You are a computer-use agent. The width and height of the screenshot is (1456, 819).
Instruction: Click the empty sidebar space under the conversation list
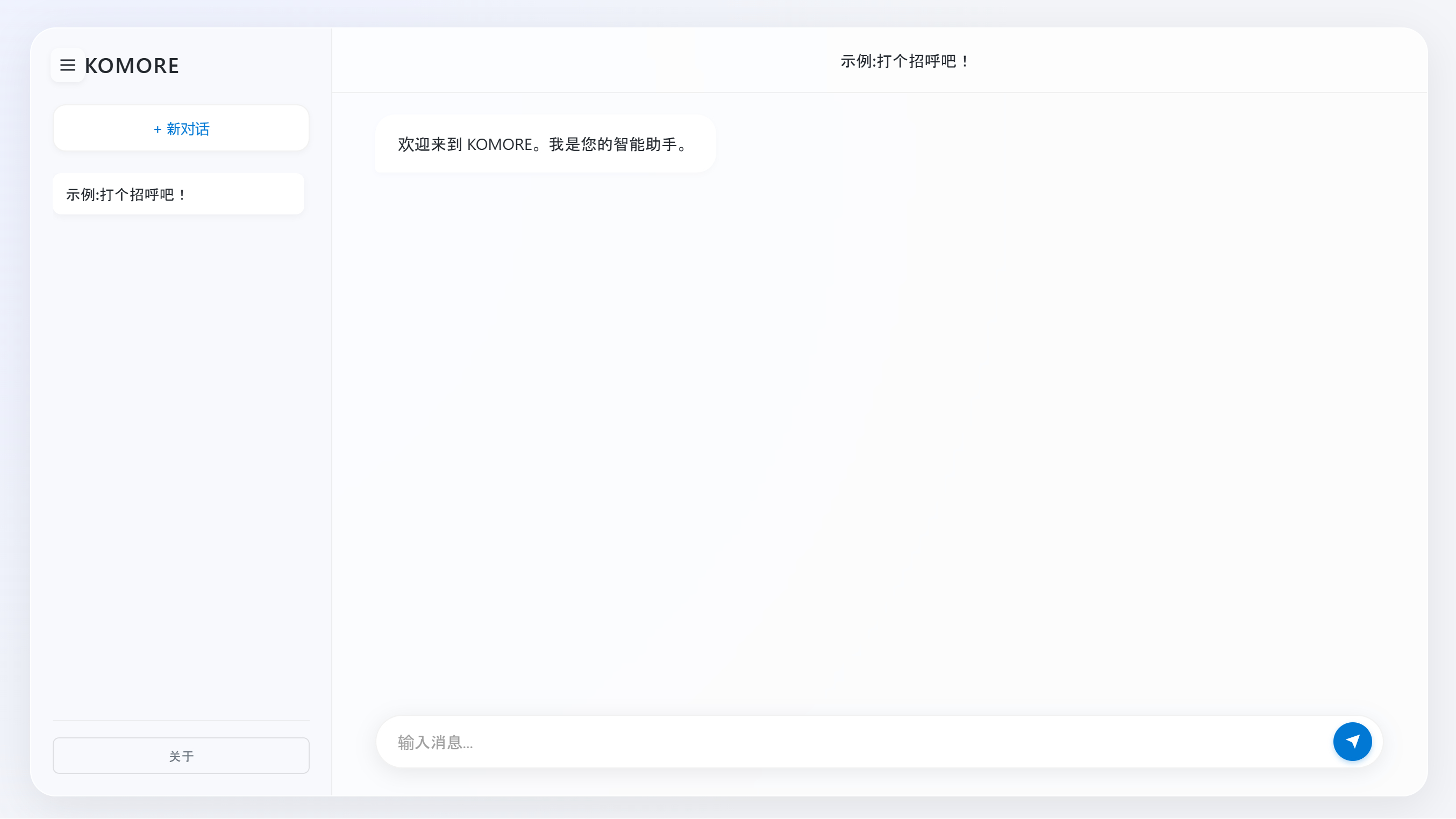pyautogui.click(x=181, y=452)
